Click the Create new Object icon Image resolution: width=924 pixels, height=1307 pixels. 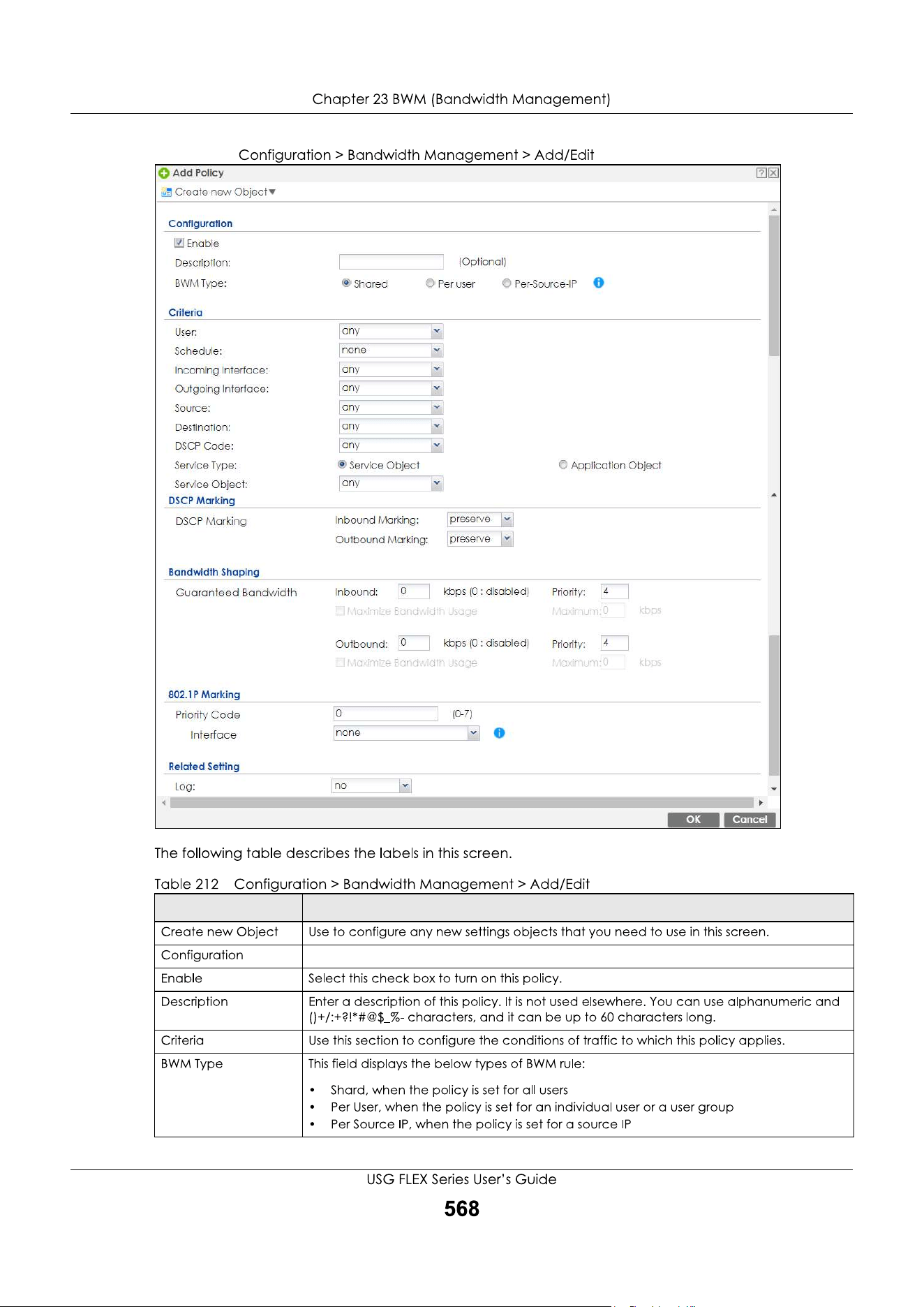point(166,192)
